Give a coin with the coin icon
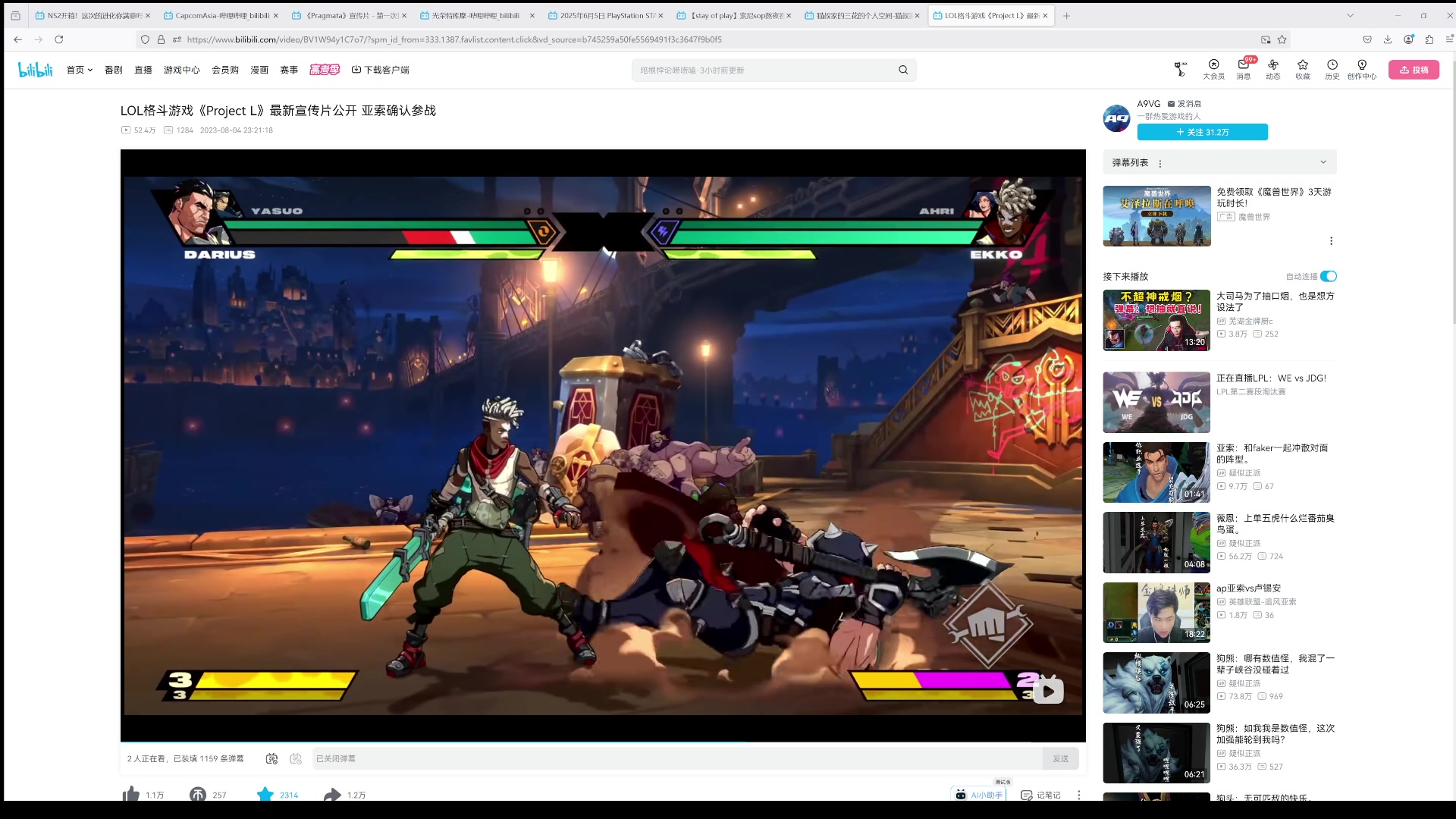Viewport: 1456px width, 819px height. click(198, 794)
